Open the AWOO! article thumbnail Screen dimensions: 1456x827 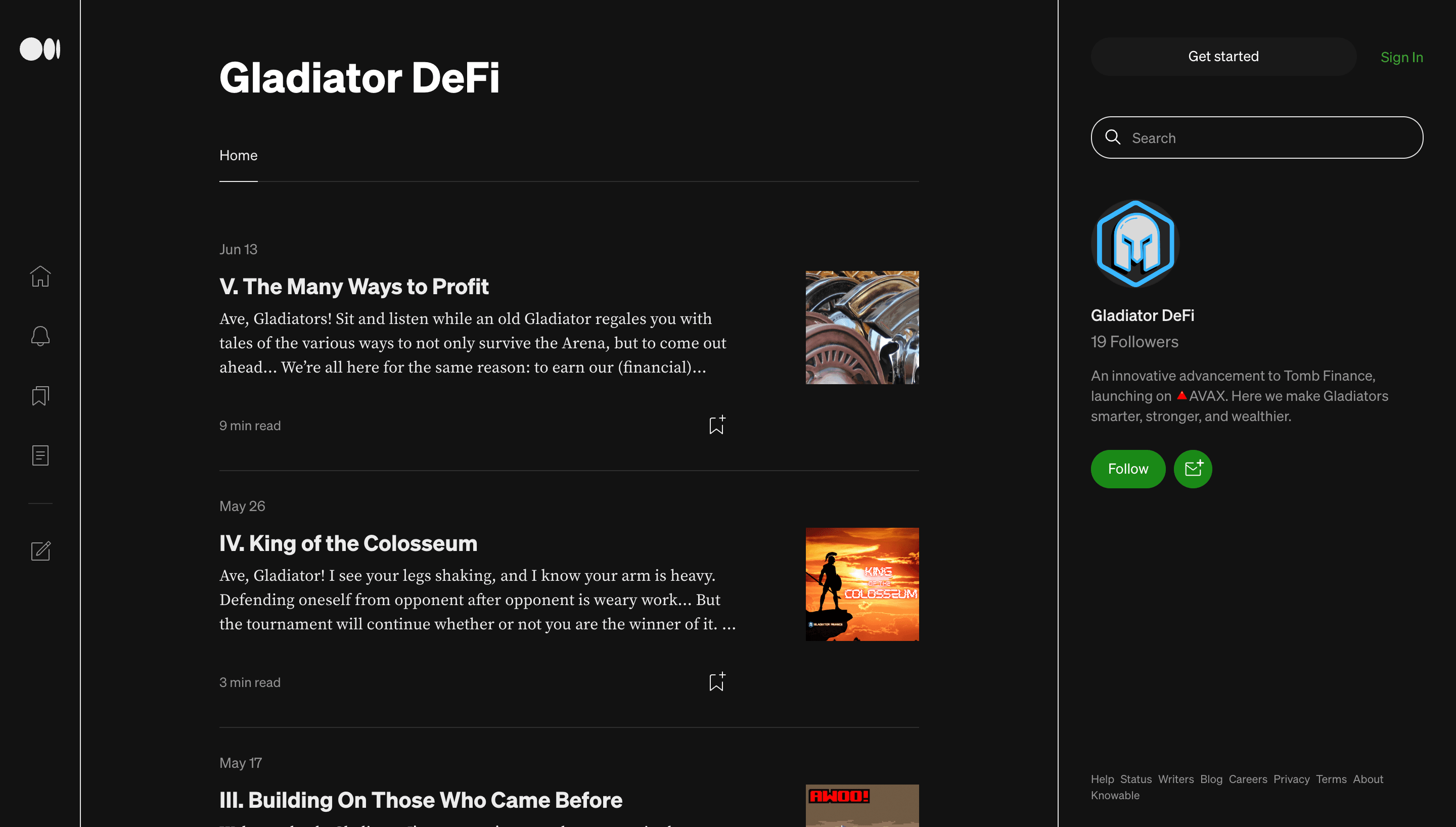862,805
